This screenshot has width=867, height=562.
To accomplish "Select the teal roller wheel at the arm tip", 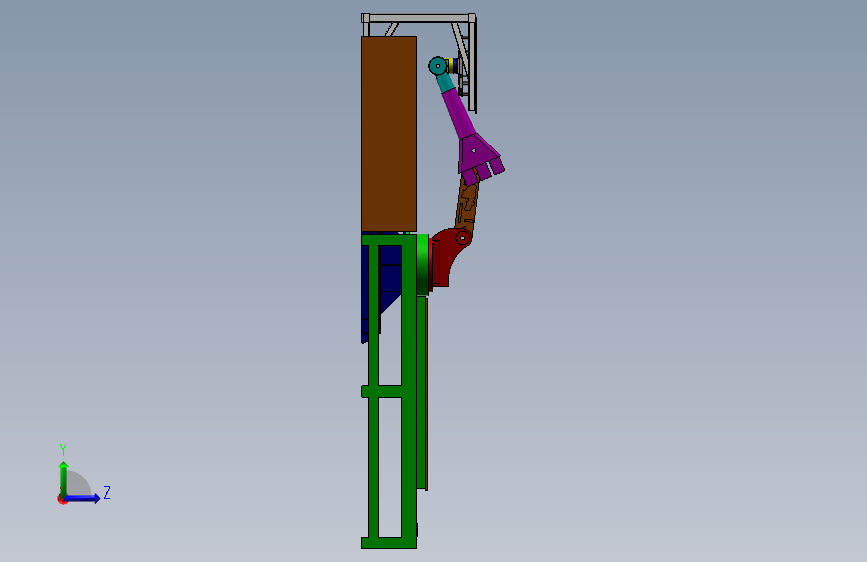I will pos(437,66).
